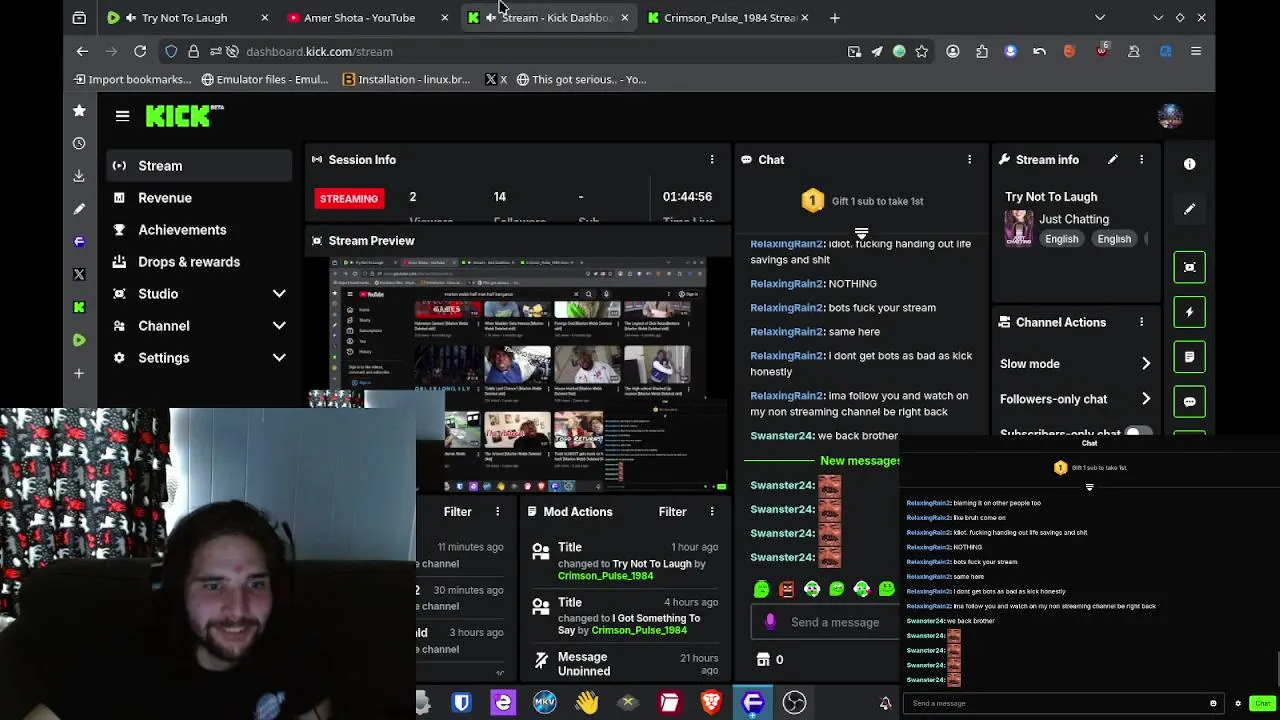
Task: Click the lightning bolt quick action icon
Action: (x=1190, y=312)
